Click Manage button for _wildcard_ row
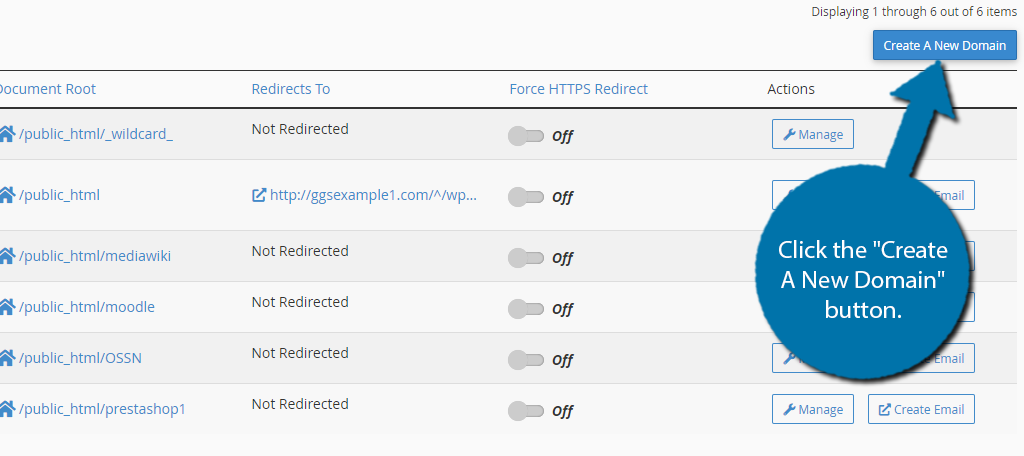Screen dimensions: 1024x456 [812, 134]
